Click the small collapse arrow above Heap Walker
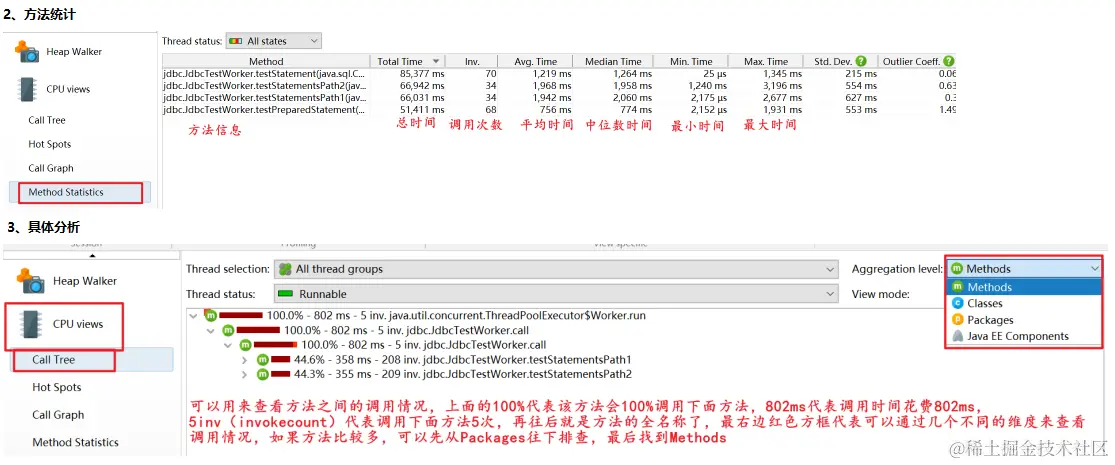1115x465 pixels. point(92,255)
